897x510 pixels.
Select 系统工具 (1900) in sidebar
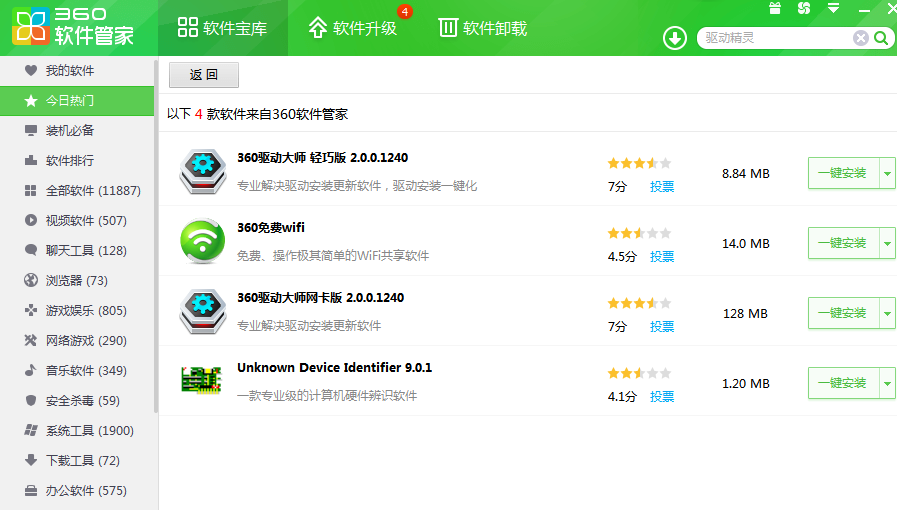pos(77,431)
